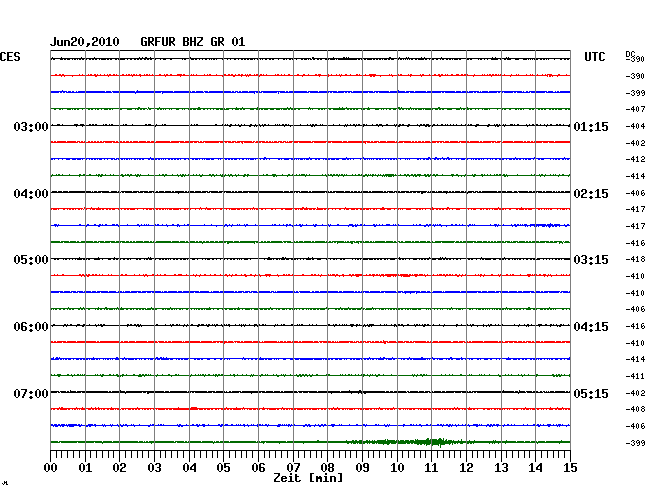
Task: Click the DC offset value -404
Action: coord(635,126)
